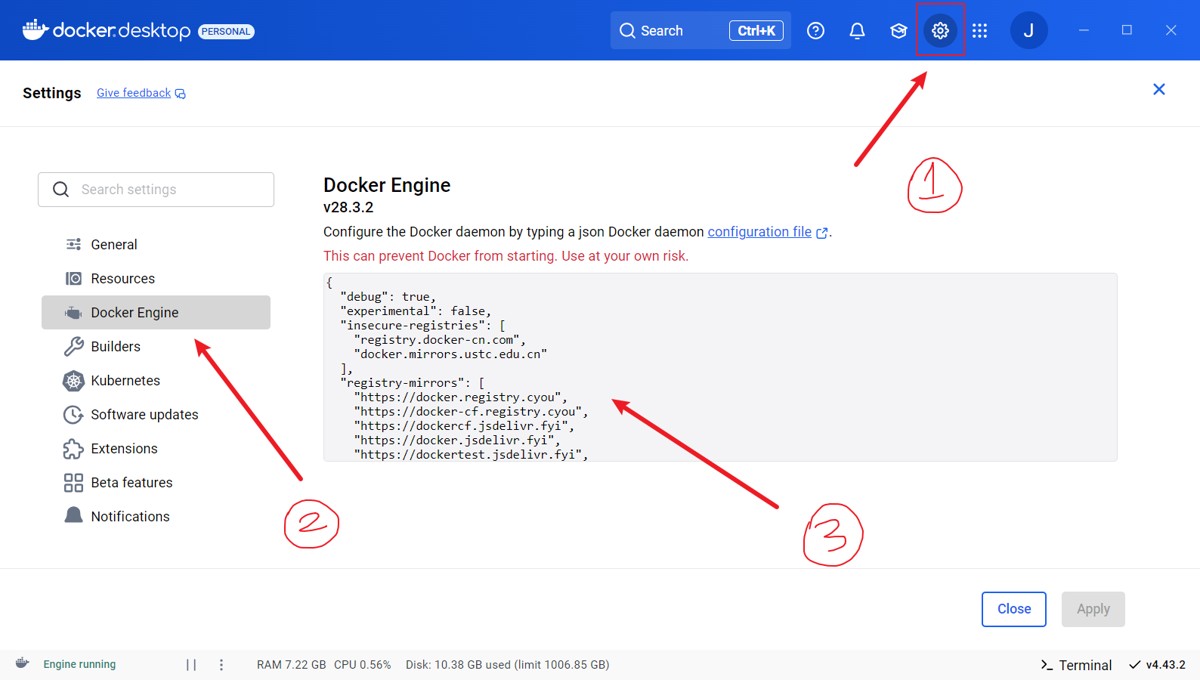
Task: Open the configuration file link
Action: pos(760,232)
